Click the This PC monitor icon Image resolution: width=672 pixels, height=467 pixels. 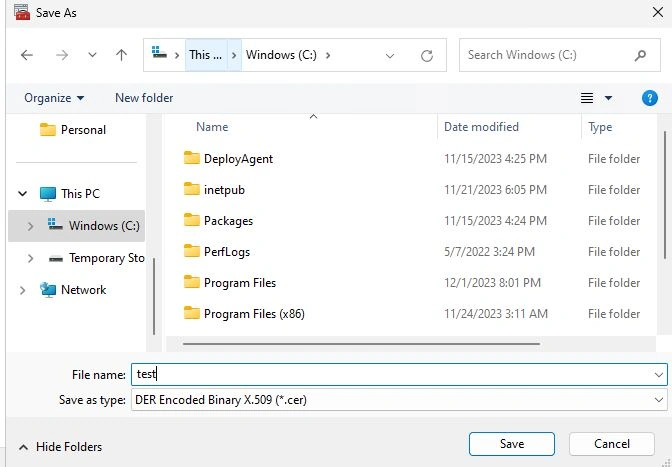(x=48, y=194)
